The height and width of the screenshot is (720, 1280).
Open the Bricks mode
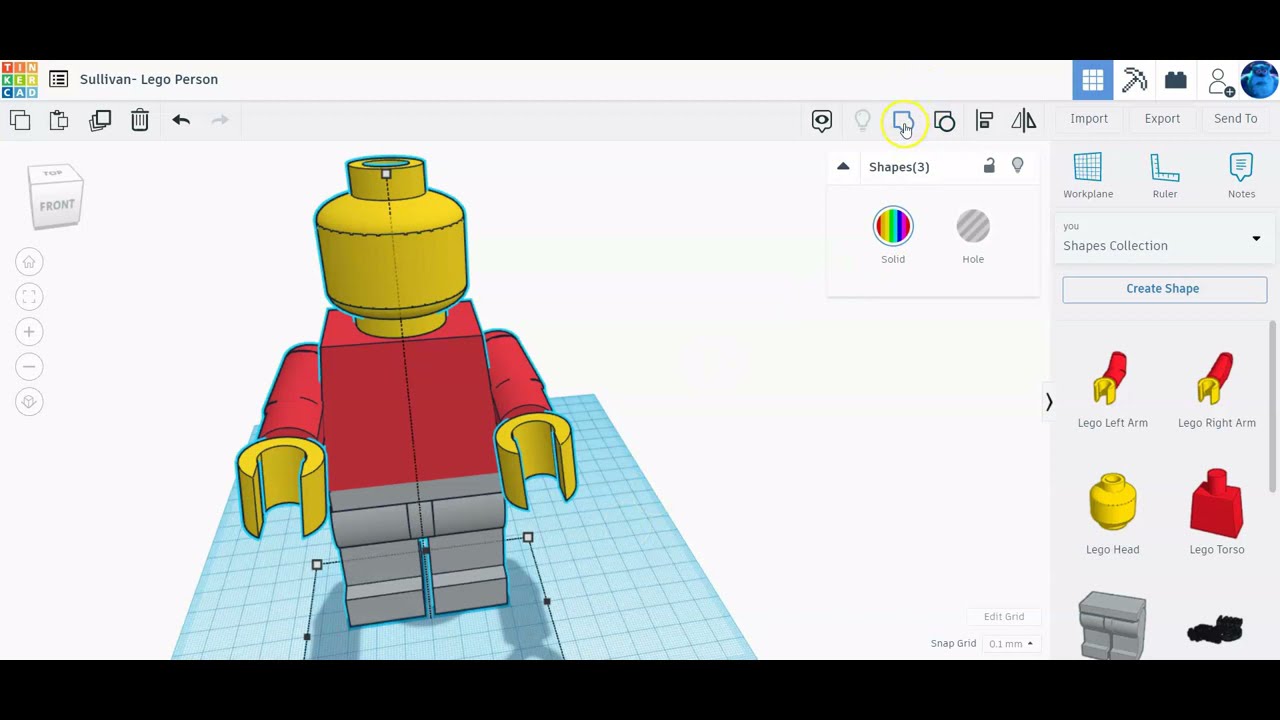coord(1176,80)
